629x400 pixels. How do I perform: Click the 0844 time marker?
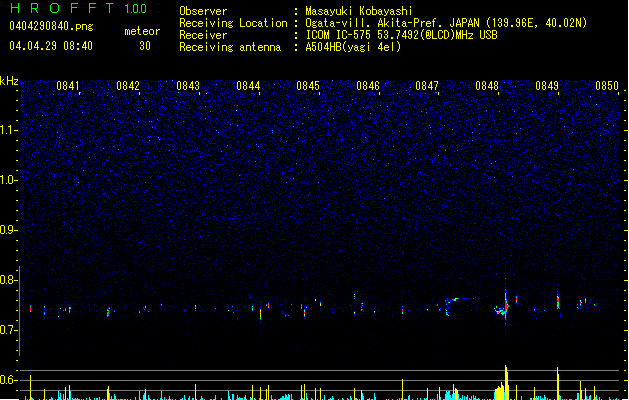[248, 86]
